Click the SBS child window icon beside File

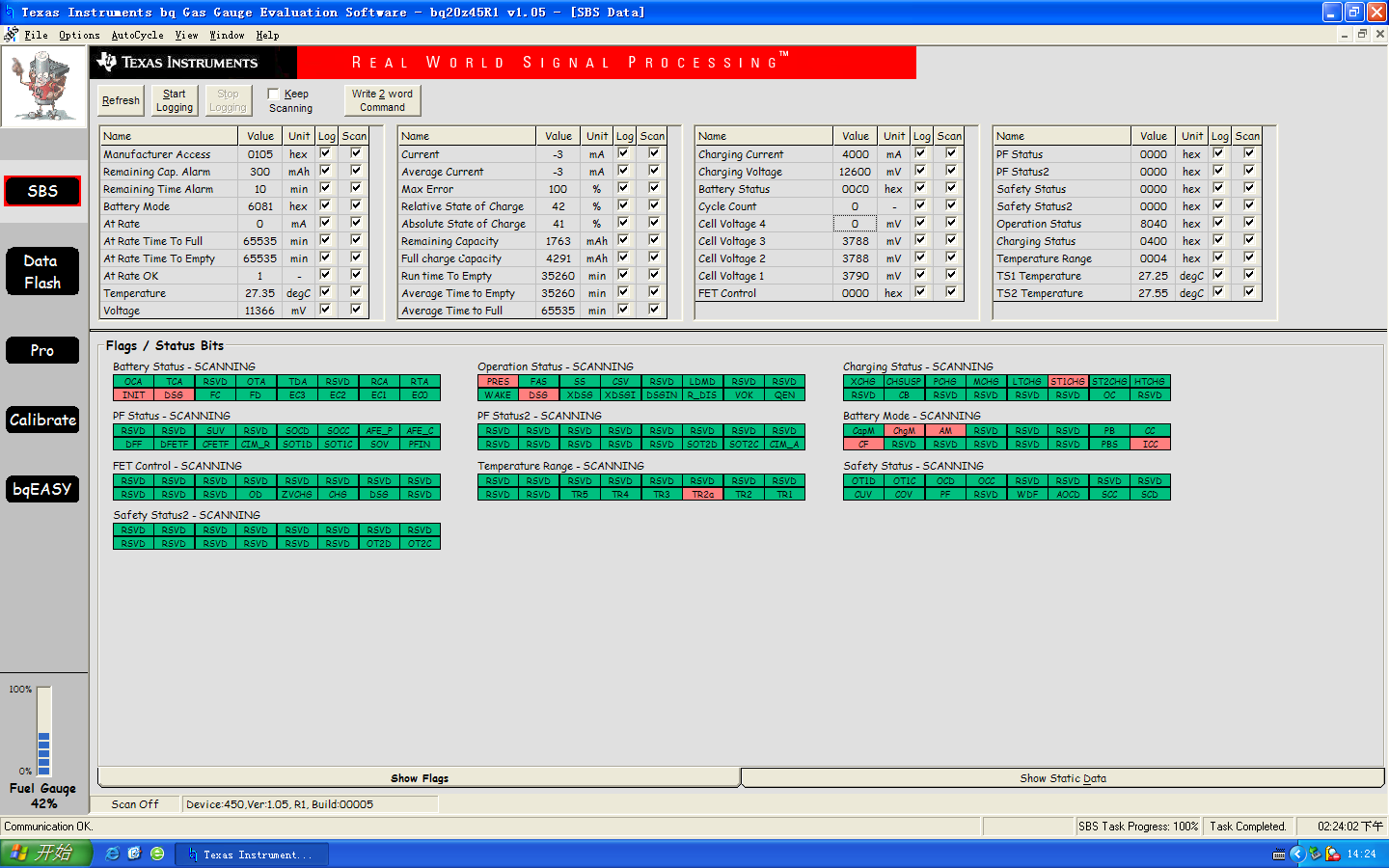[11, 35]
